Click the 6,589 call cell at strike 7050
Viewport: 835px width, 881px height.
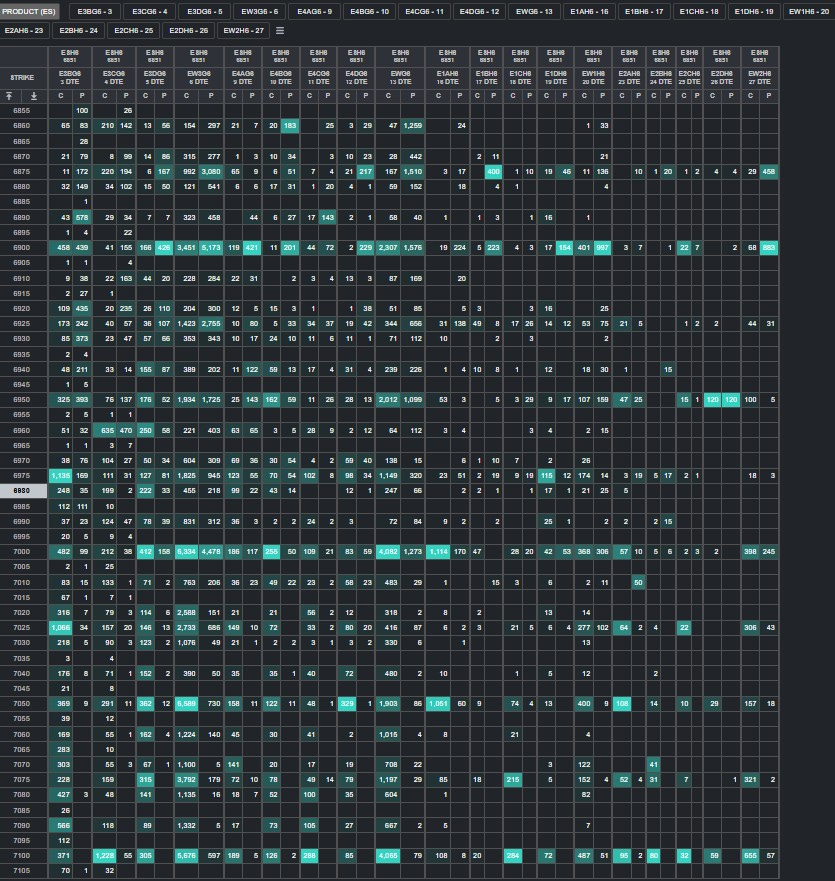[x=187, y=703]
